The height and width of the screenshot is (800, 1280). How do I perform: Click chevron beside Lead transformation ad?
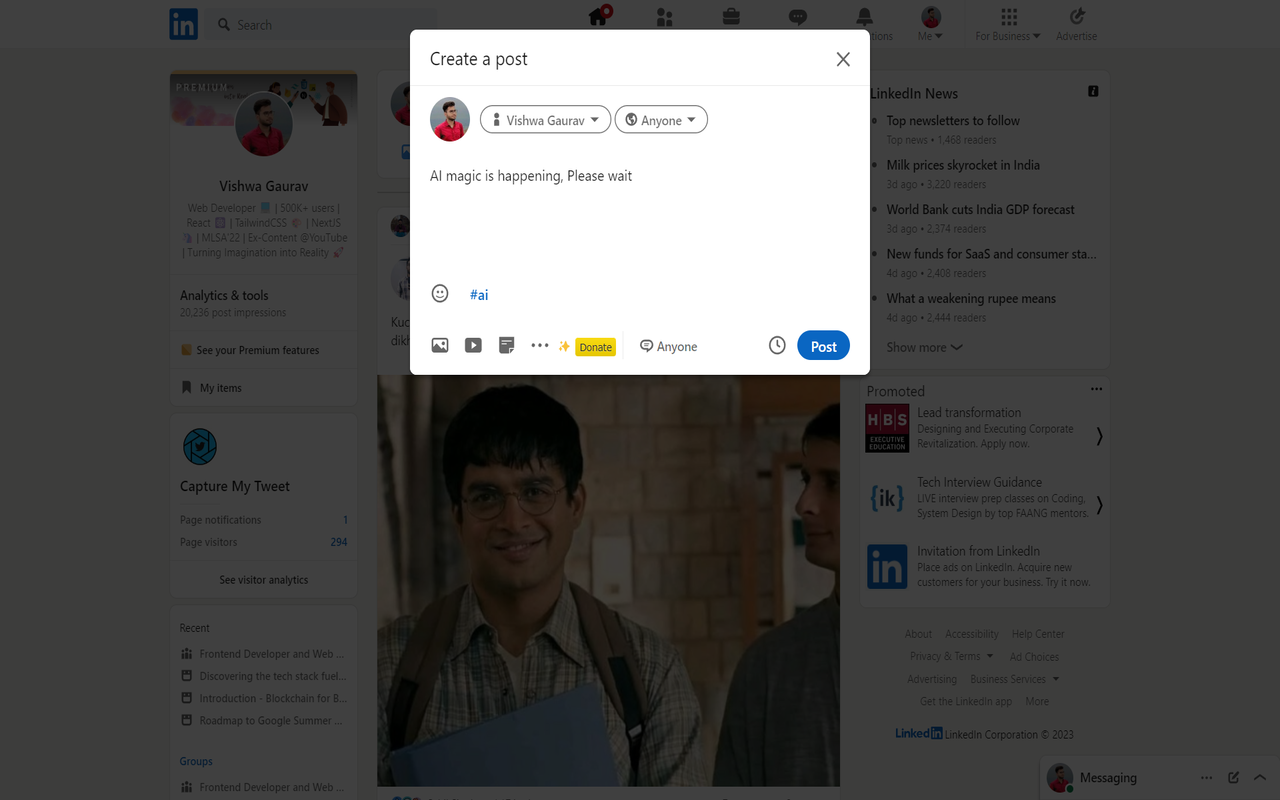point(1099,436)
